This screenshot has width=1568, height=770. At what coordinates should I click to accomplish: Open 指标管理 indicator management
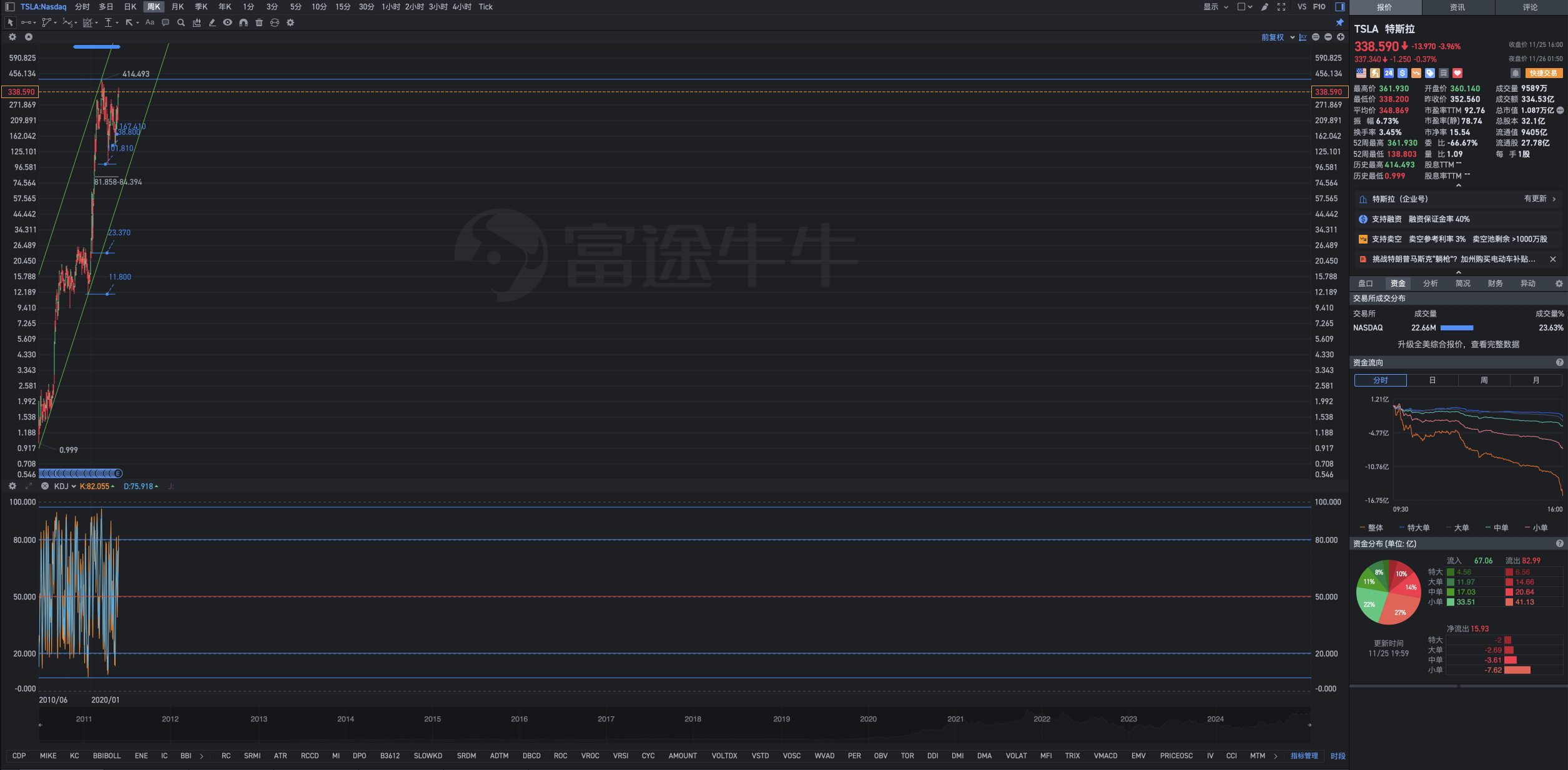1304,756
